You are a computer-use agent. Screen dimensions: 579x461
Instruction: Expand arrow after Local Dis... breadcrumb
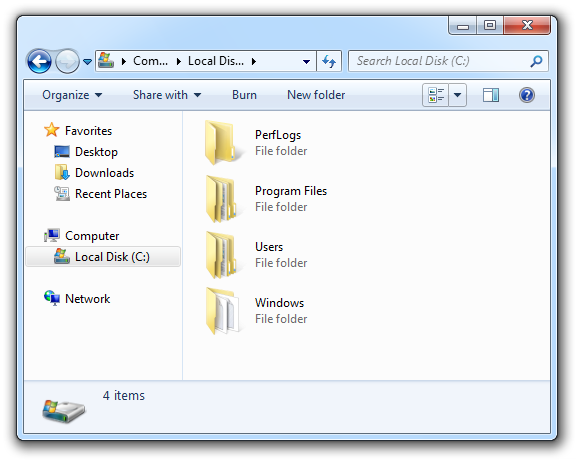pos(254,61)
